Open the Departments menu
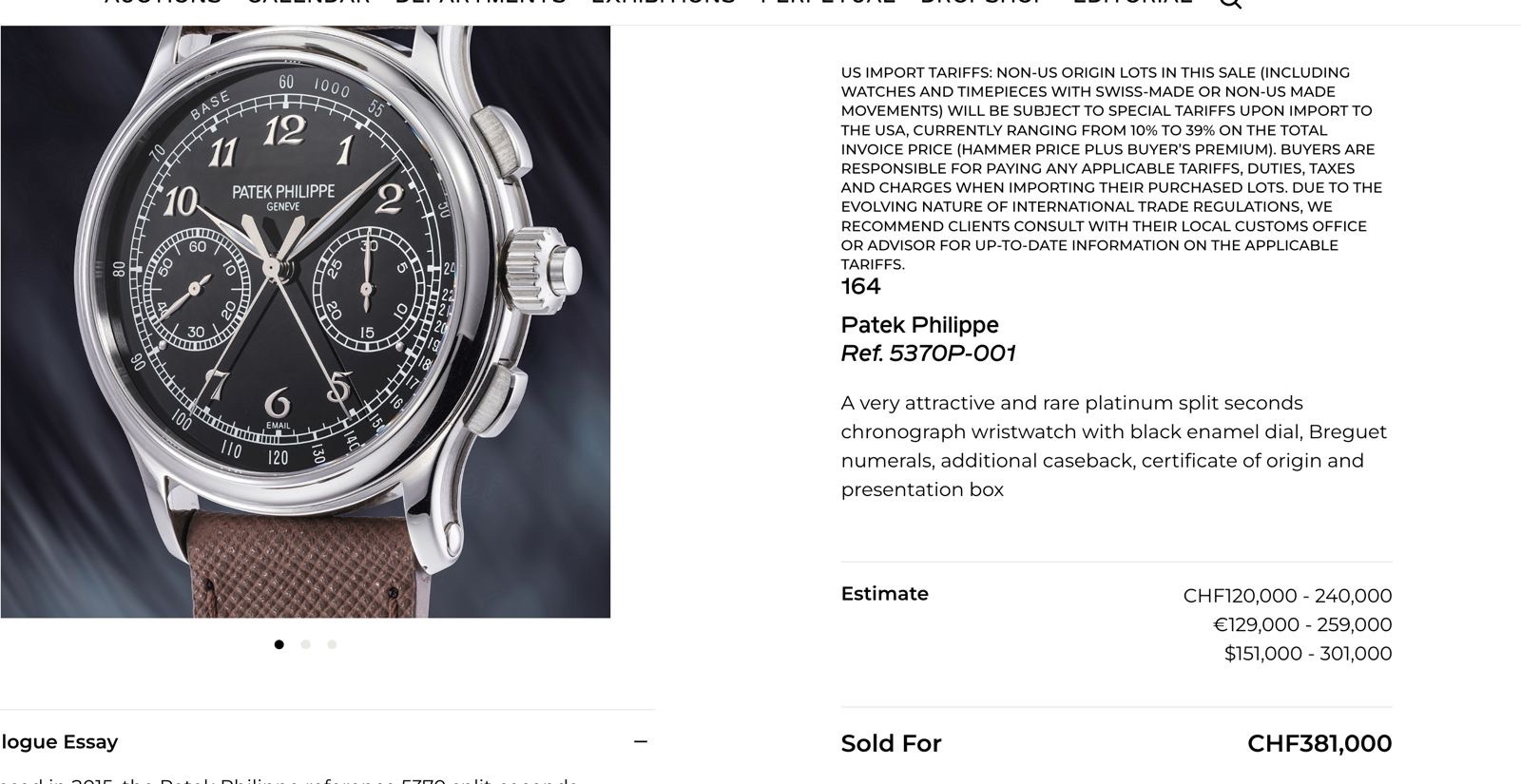This screenshot has height=784, width=1521. 480,2
